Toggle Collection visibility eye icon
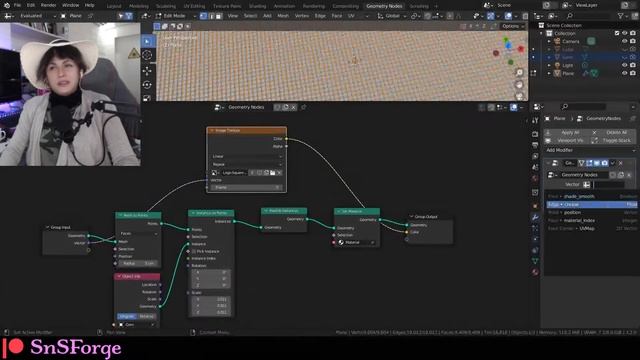Viewport: 640px width, 360px height. click(624, 33)
